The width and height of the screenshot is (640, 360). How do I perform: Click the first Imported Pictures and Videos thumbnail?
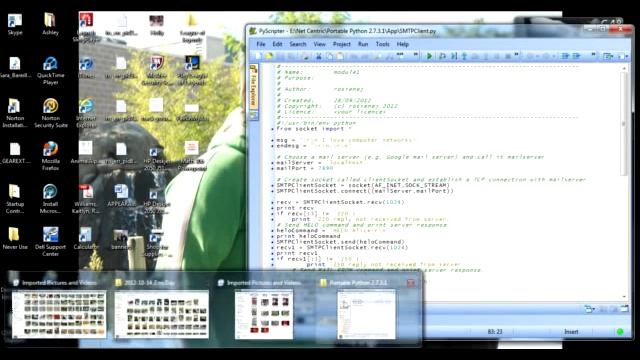59,314
